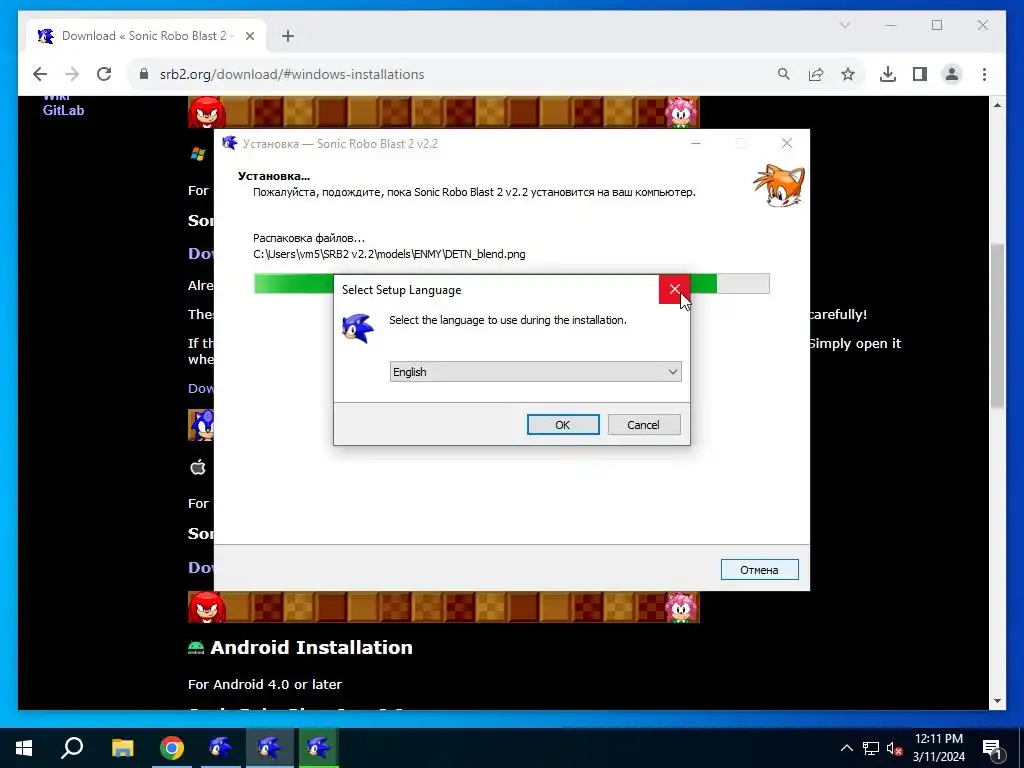Viewport: 1024px width, 768px height.
Task: Close the Download « Sonic Robo Blast 2 tab
Action: pos(249,36)
